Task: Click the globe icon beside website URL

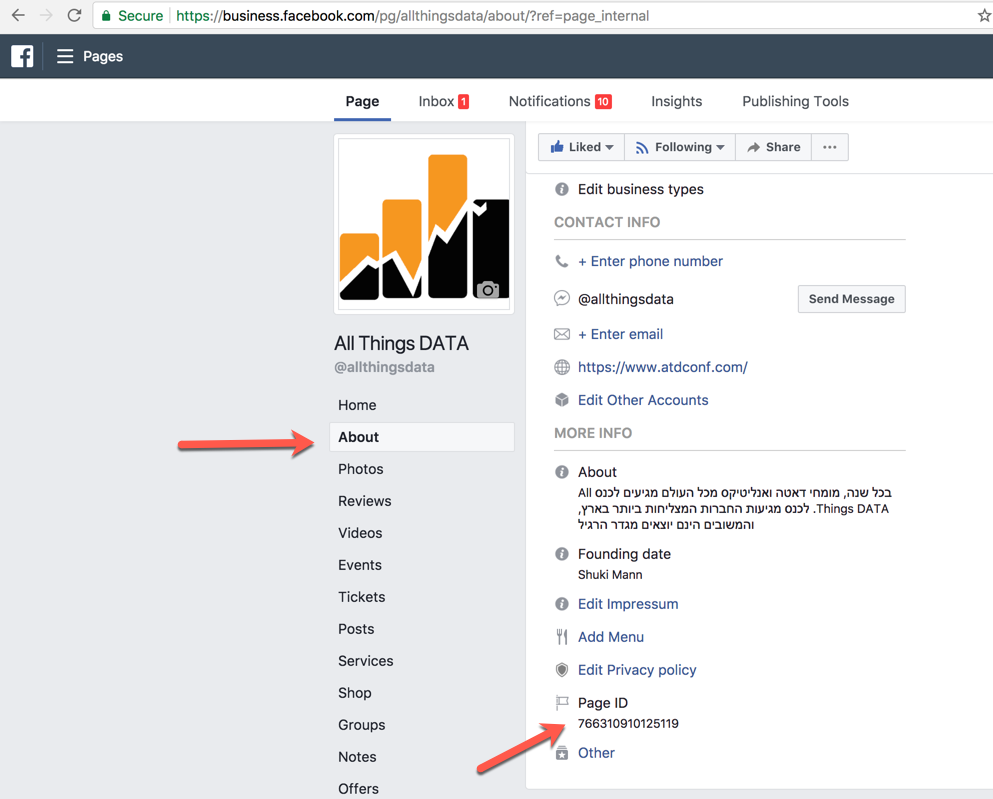Action: click(562, 367)
